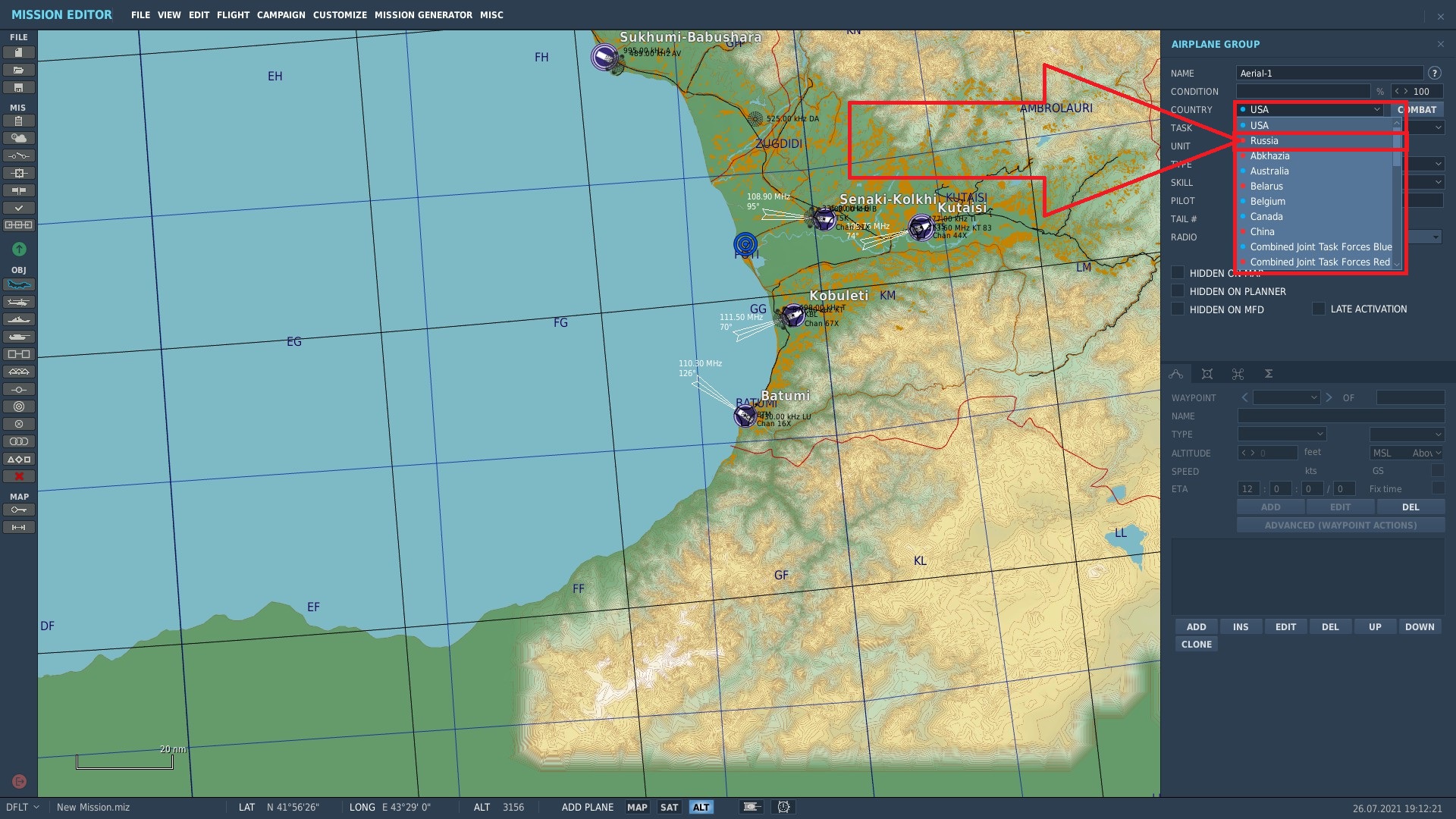Switch map to SAT mode
Screen dimensions: 1456x819
[x=669, y=807]
